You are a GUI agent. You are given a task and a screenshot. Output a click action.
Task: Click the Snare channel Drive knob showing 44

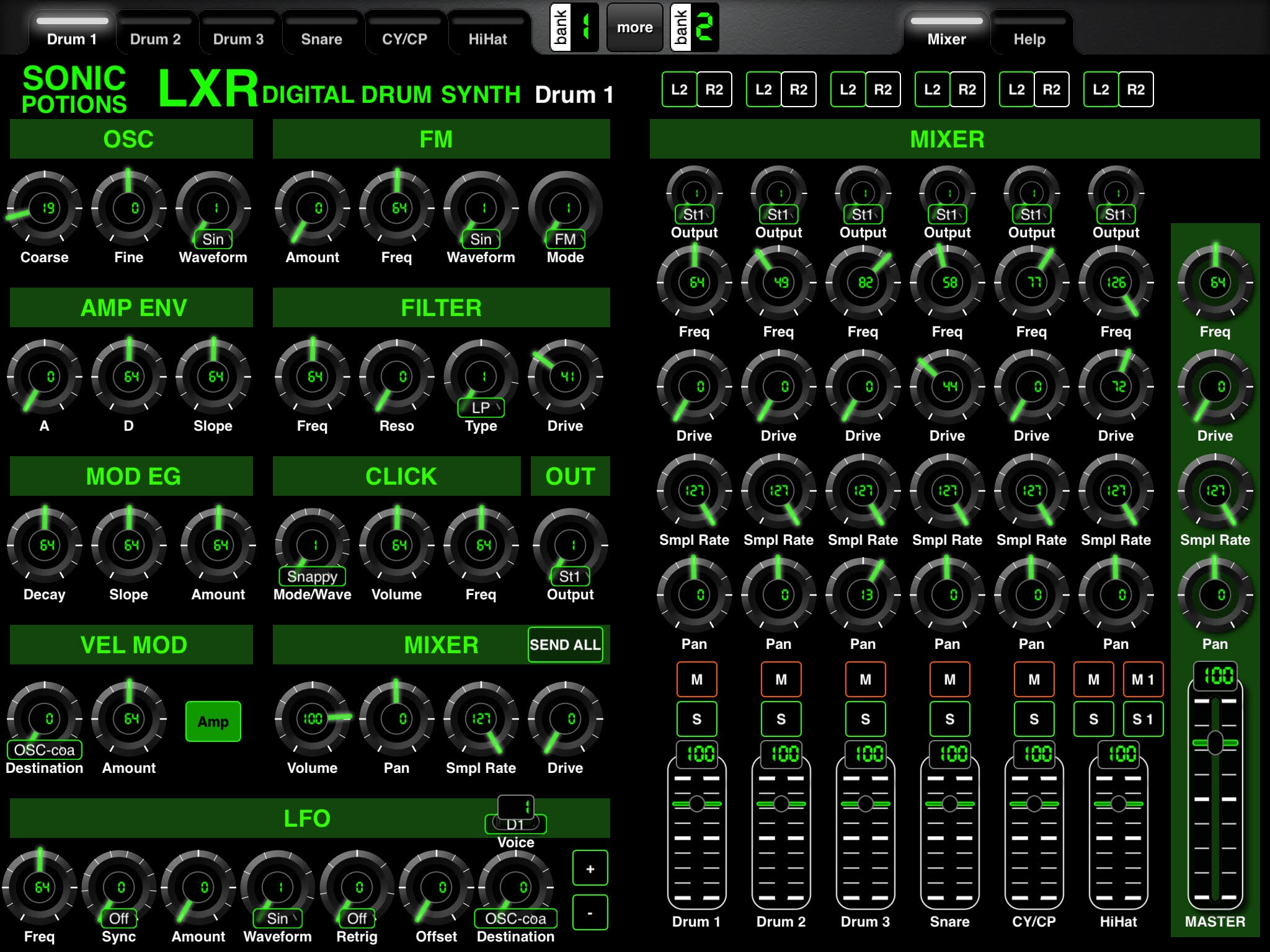[948, 387]
